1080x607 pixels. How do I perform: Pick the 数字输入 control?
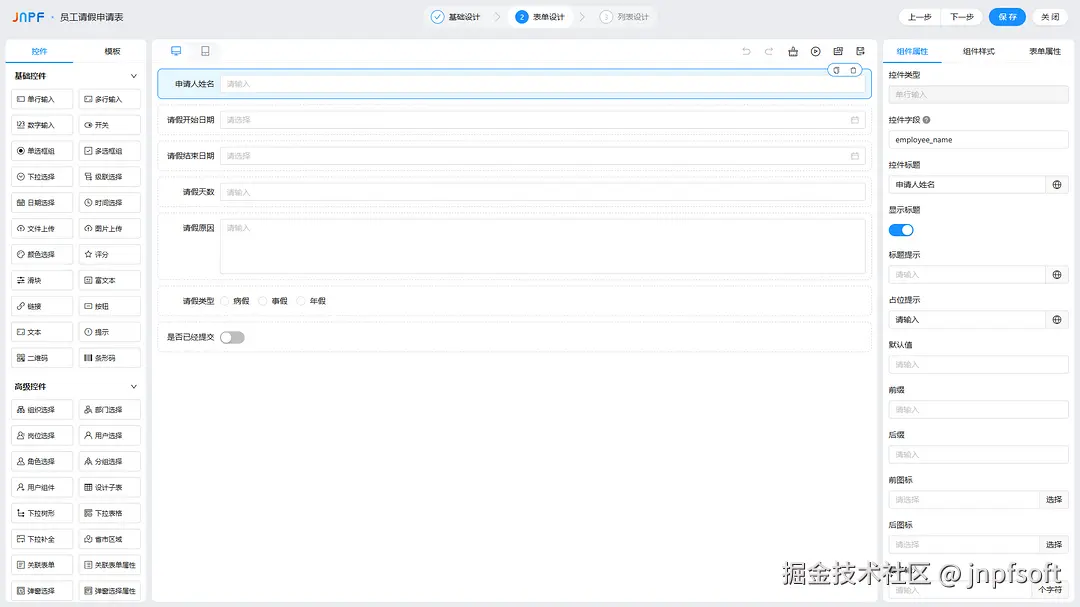tap(42, 125)
